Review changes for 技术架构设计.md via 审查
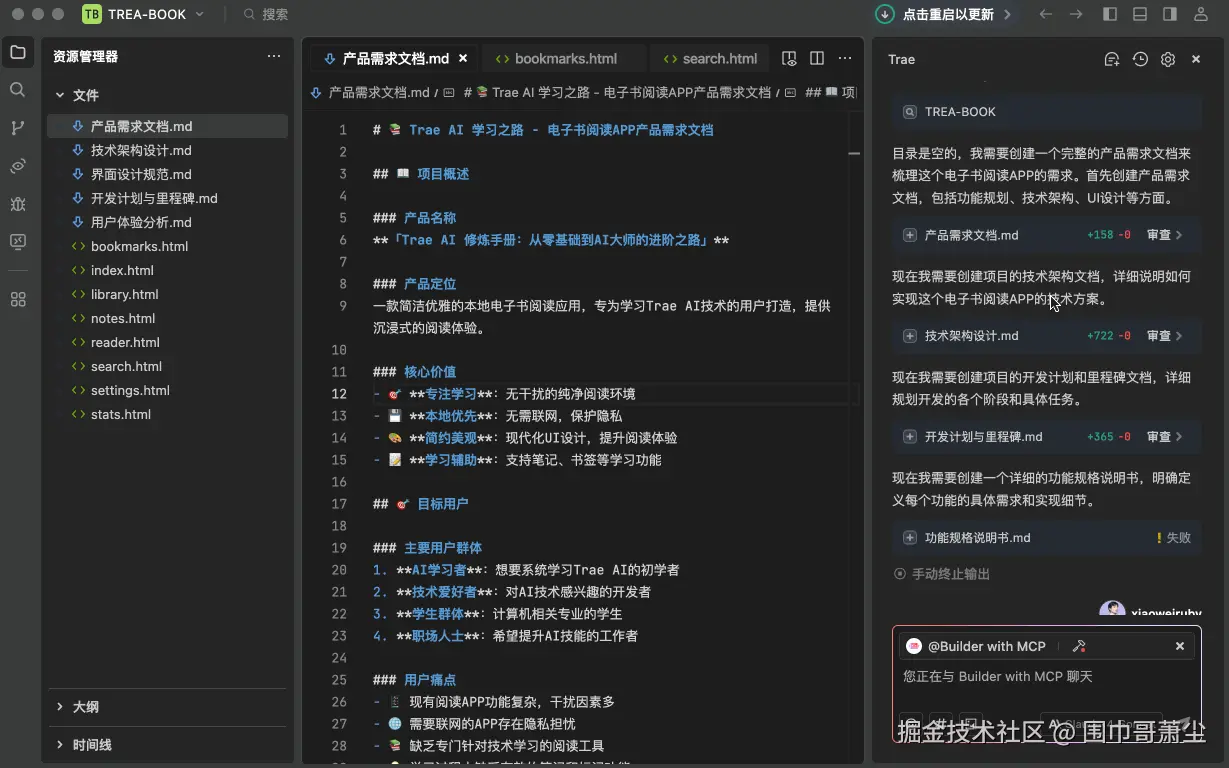The height and width of the screenshot is (768, 1229). 1164,336
